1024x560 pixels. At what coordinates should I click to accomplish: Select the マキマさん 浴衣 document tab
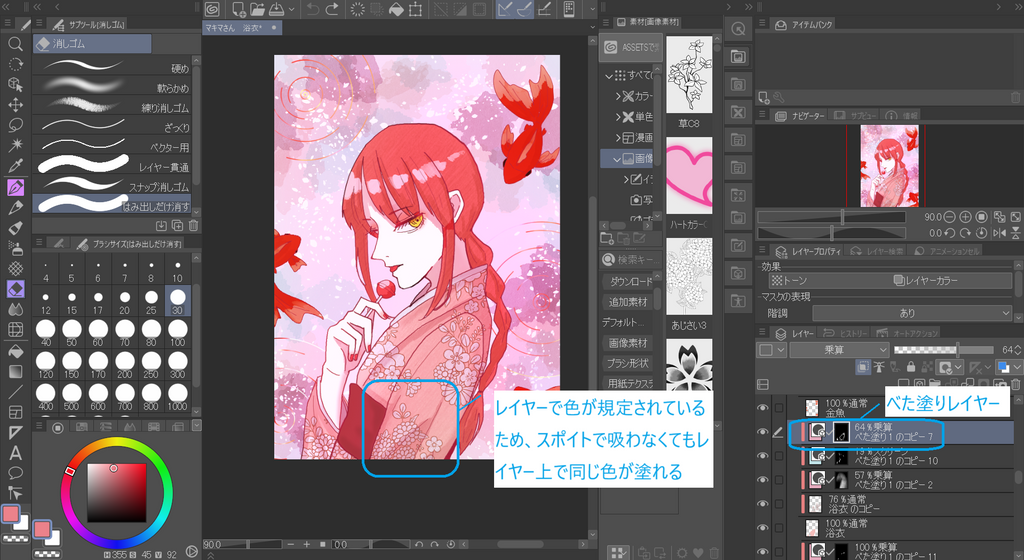tap(242, 27)
